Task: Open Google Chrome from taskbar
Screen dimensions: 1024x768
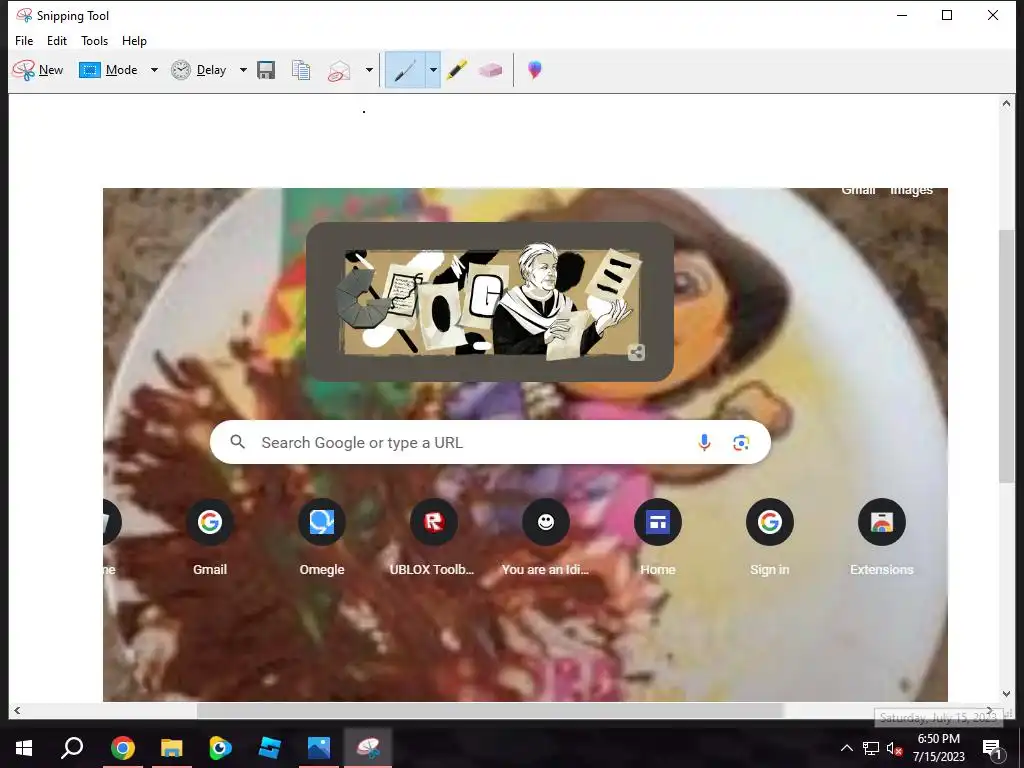Action: [122, 748]
